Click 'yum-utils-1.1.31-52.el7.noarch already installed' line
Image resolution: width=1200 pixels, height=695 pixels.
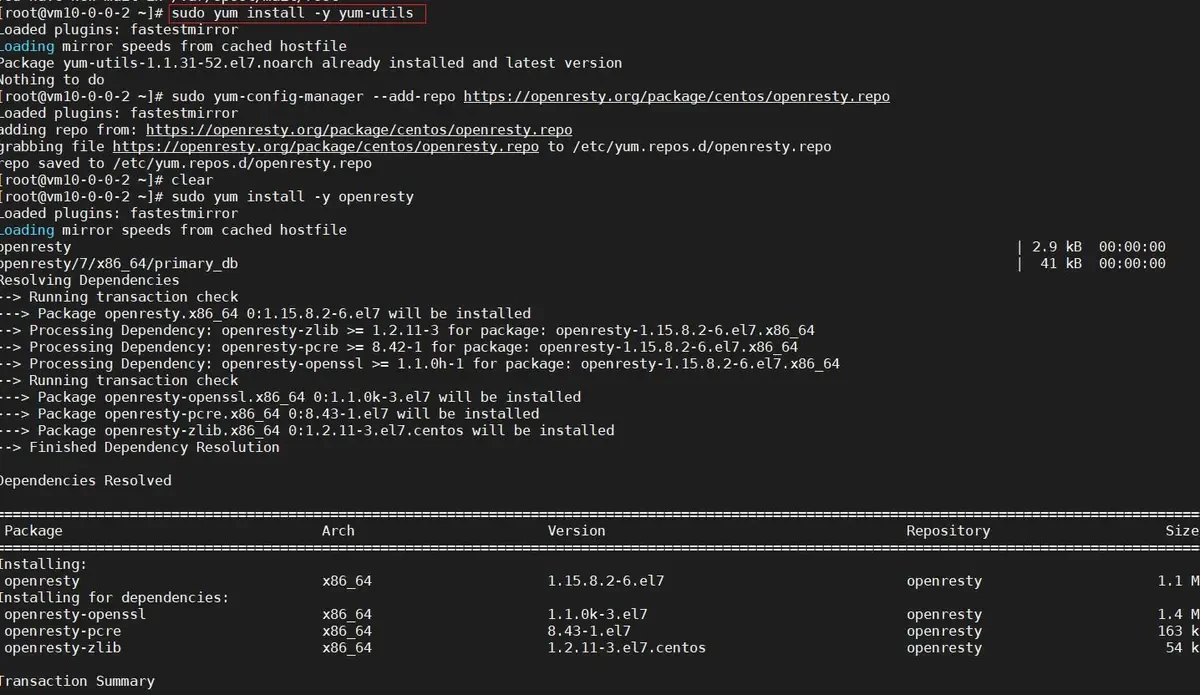311,63
